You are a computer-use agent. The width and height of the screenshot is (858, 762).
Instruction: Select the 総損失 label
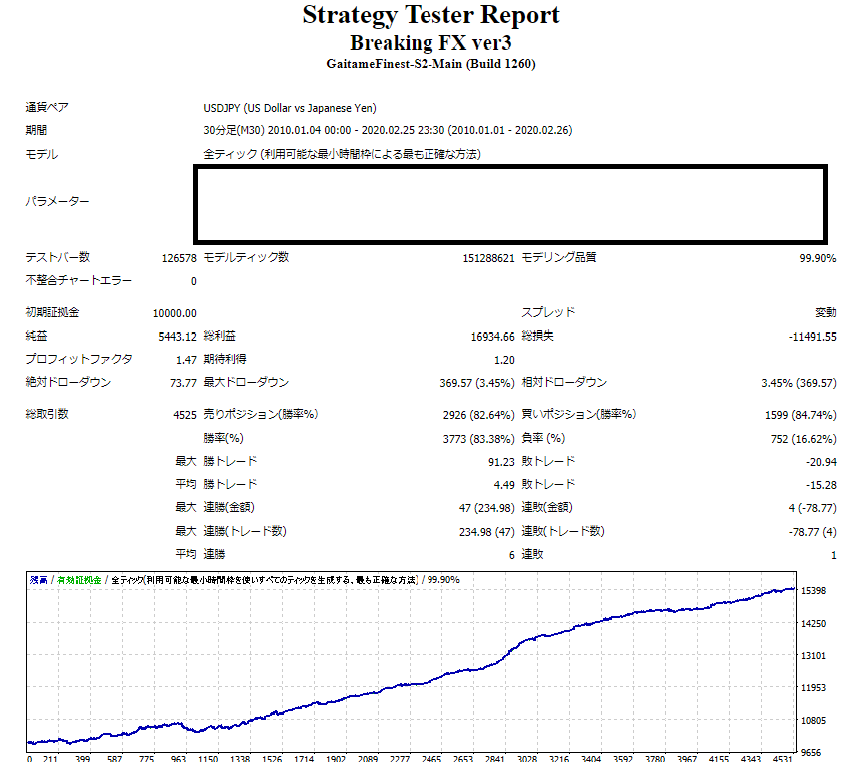click(537, 336)
